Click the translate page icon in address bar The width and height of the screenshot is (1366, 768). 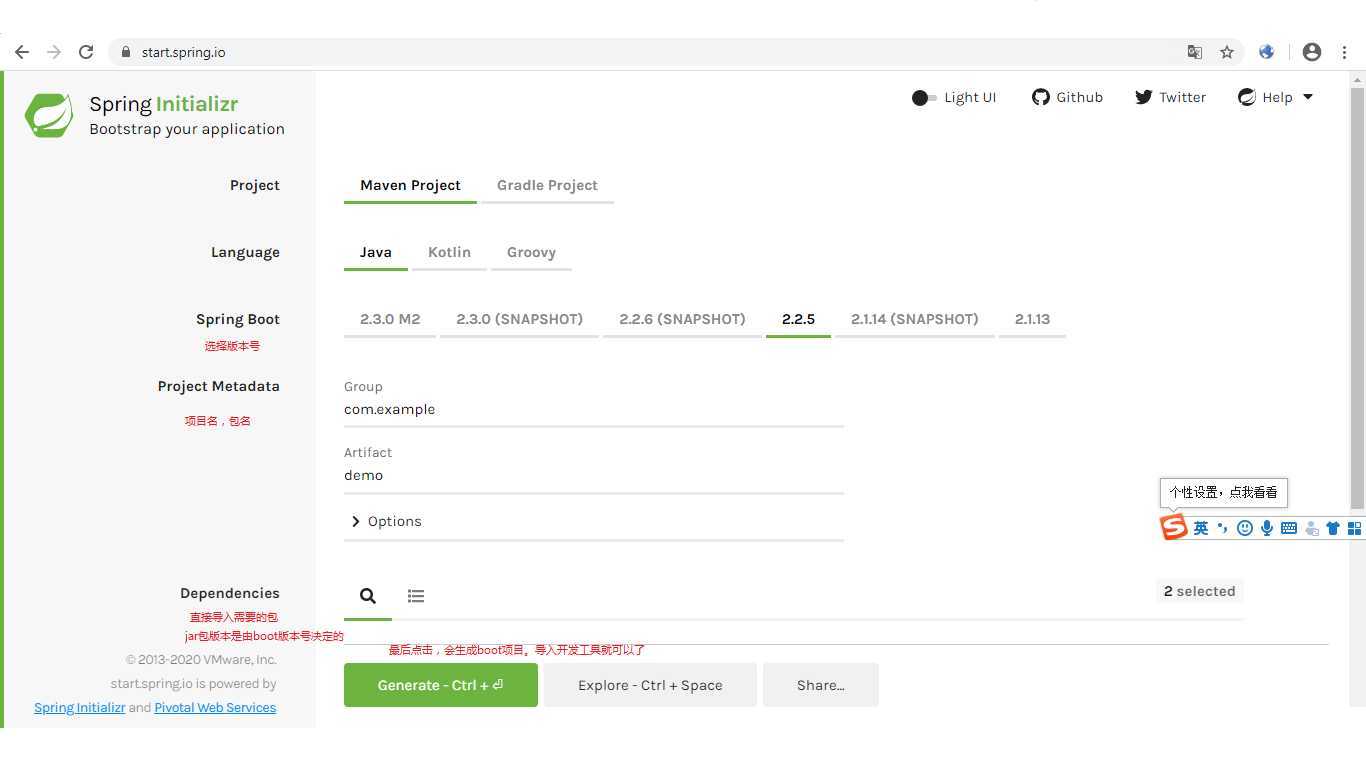coord(1194,52)
